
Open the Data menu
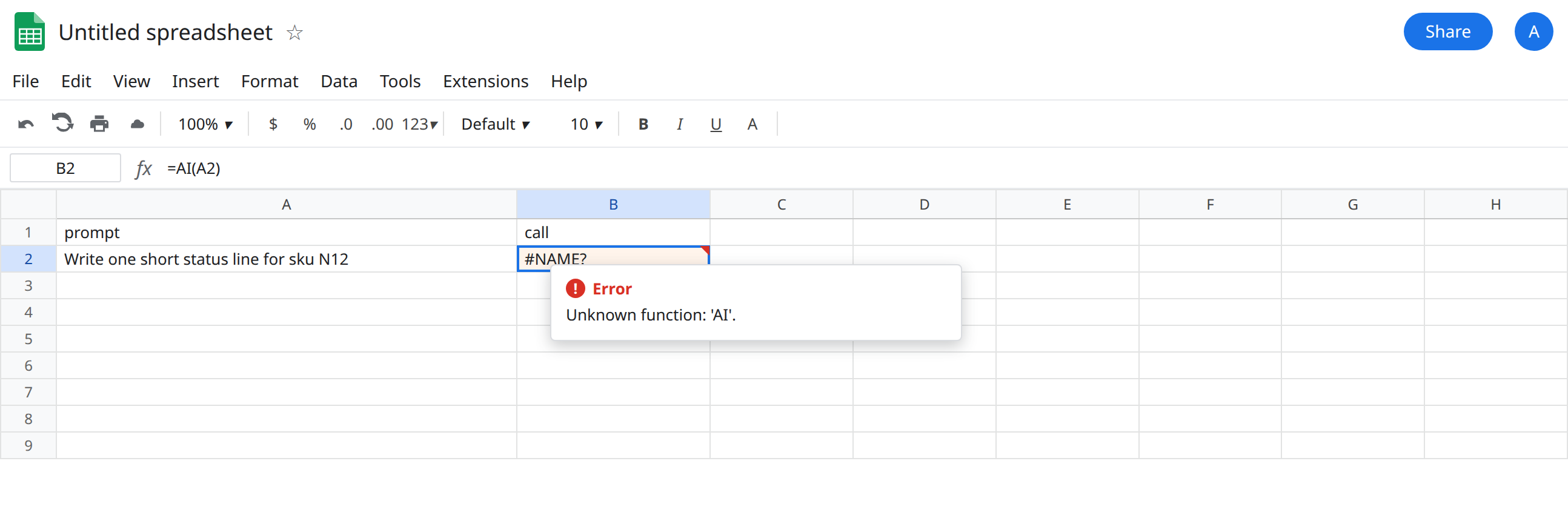[339, 81]
